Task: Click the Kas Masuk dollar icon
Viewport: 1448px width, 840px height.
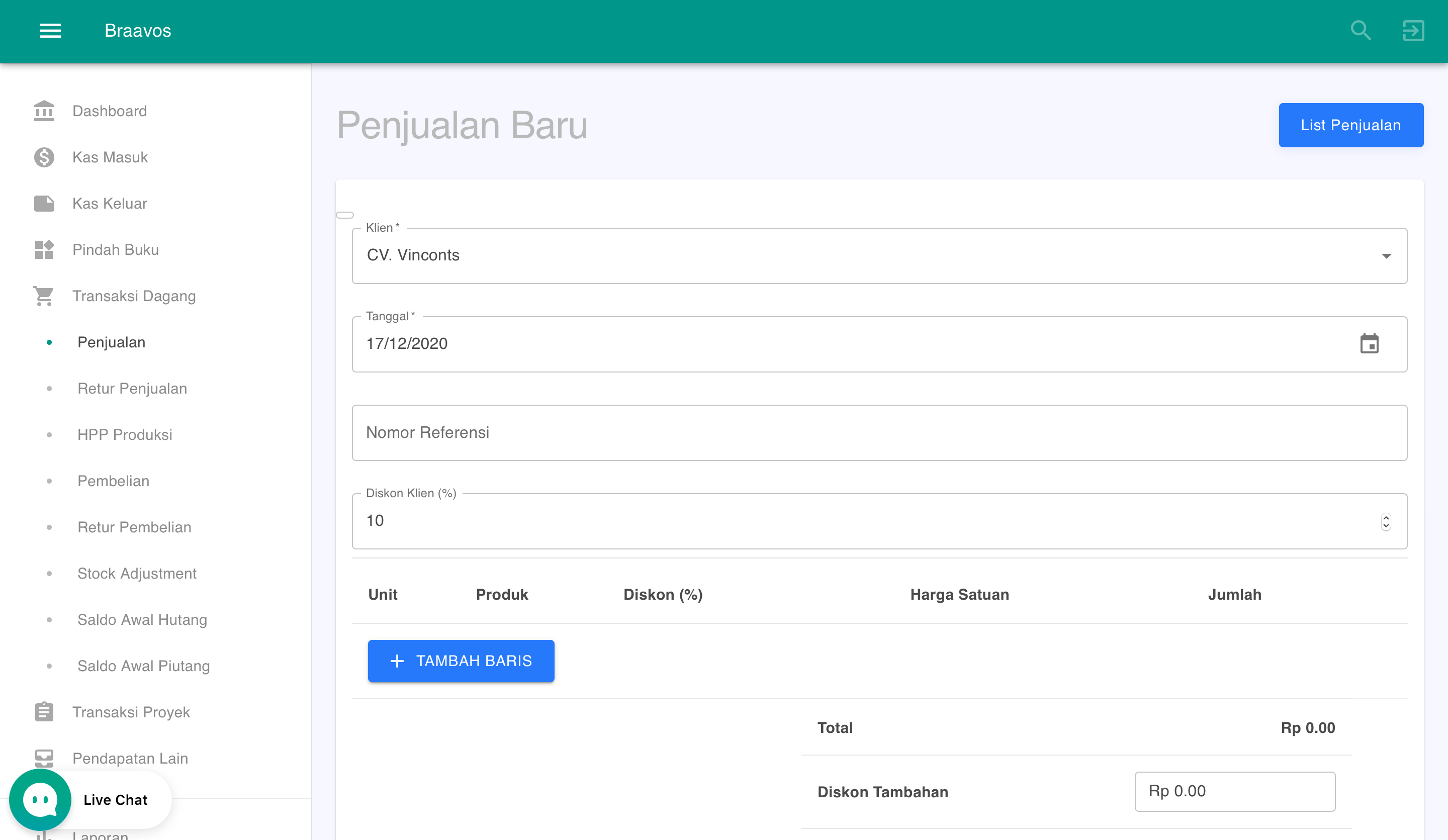Action: point(44,157)
